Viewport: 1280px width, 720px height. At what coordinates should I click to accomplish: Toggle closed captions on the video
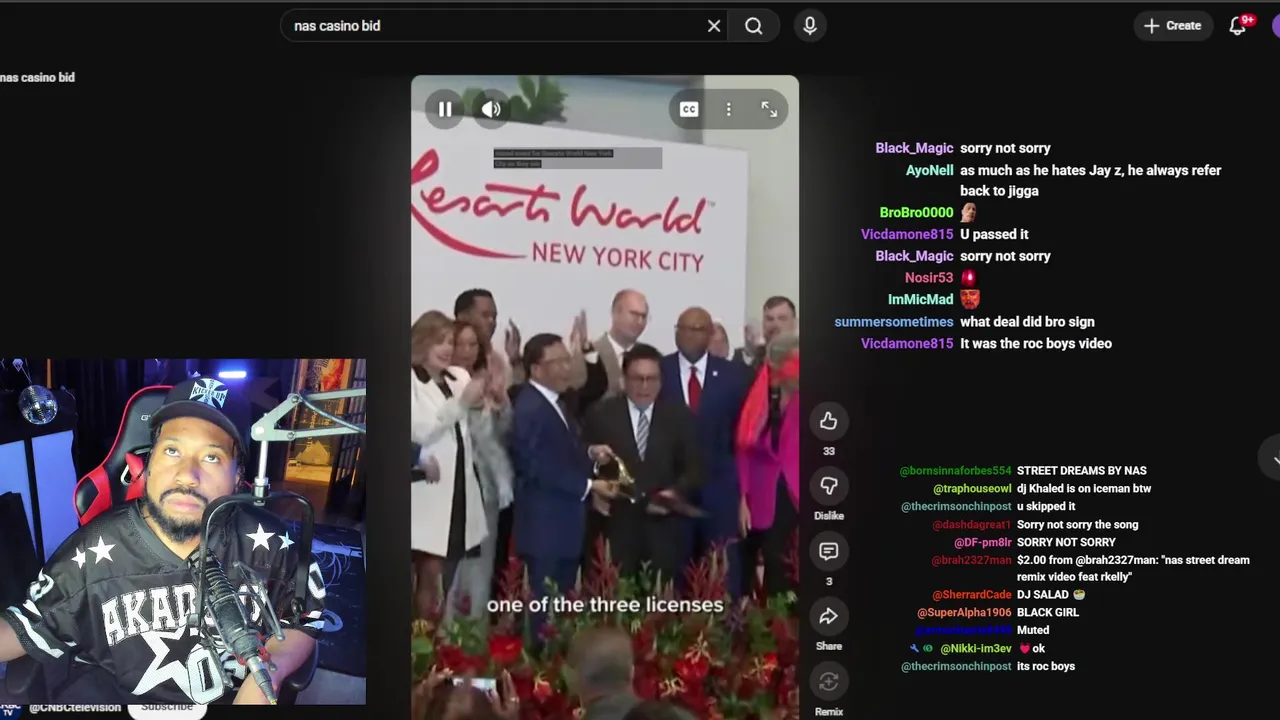coord(689,110)
